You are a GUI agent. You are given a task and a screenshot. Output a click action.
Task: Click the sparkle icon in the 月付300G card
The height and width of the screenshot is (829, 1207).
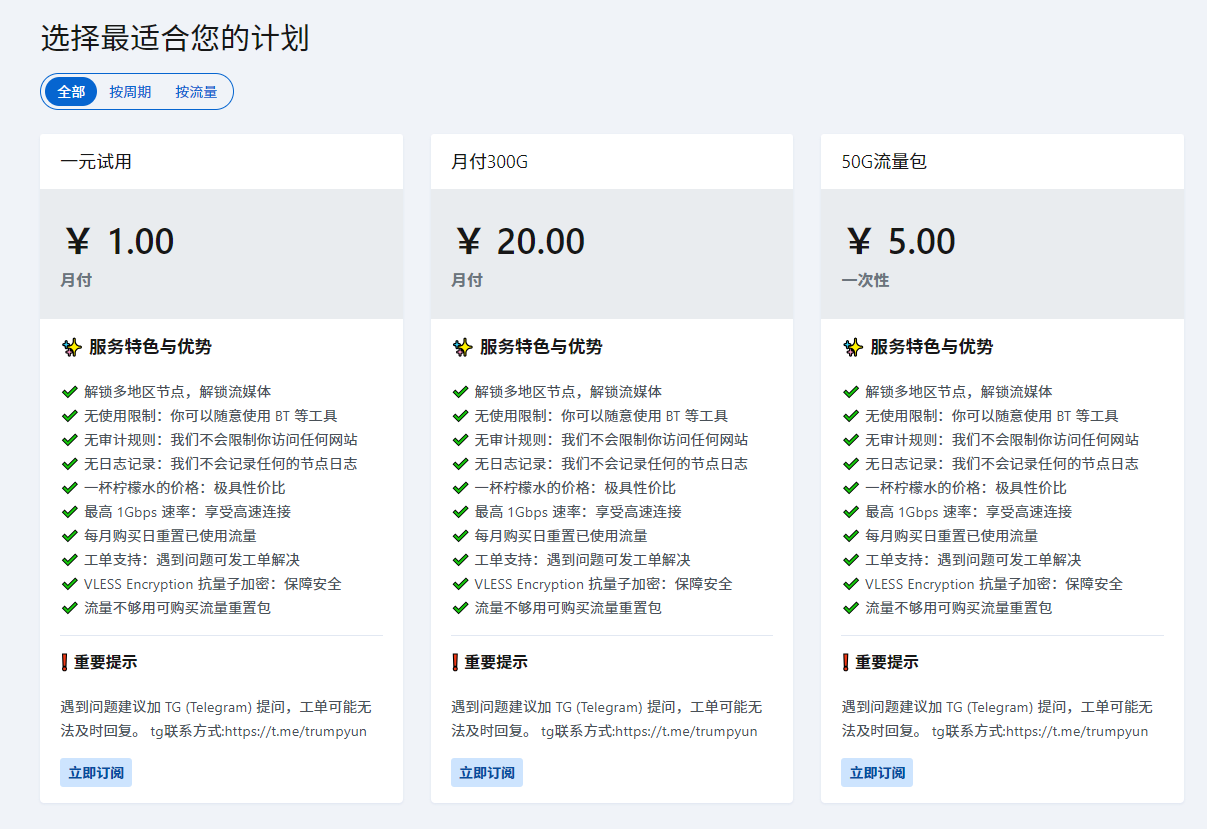coord(462,348)
